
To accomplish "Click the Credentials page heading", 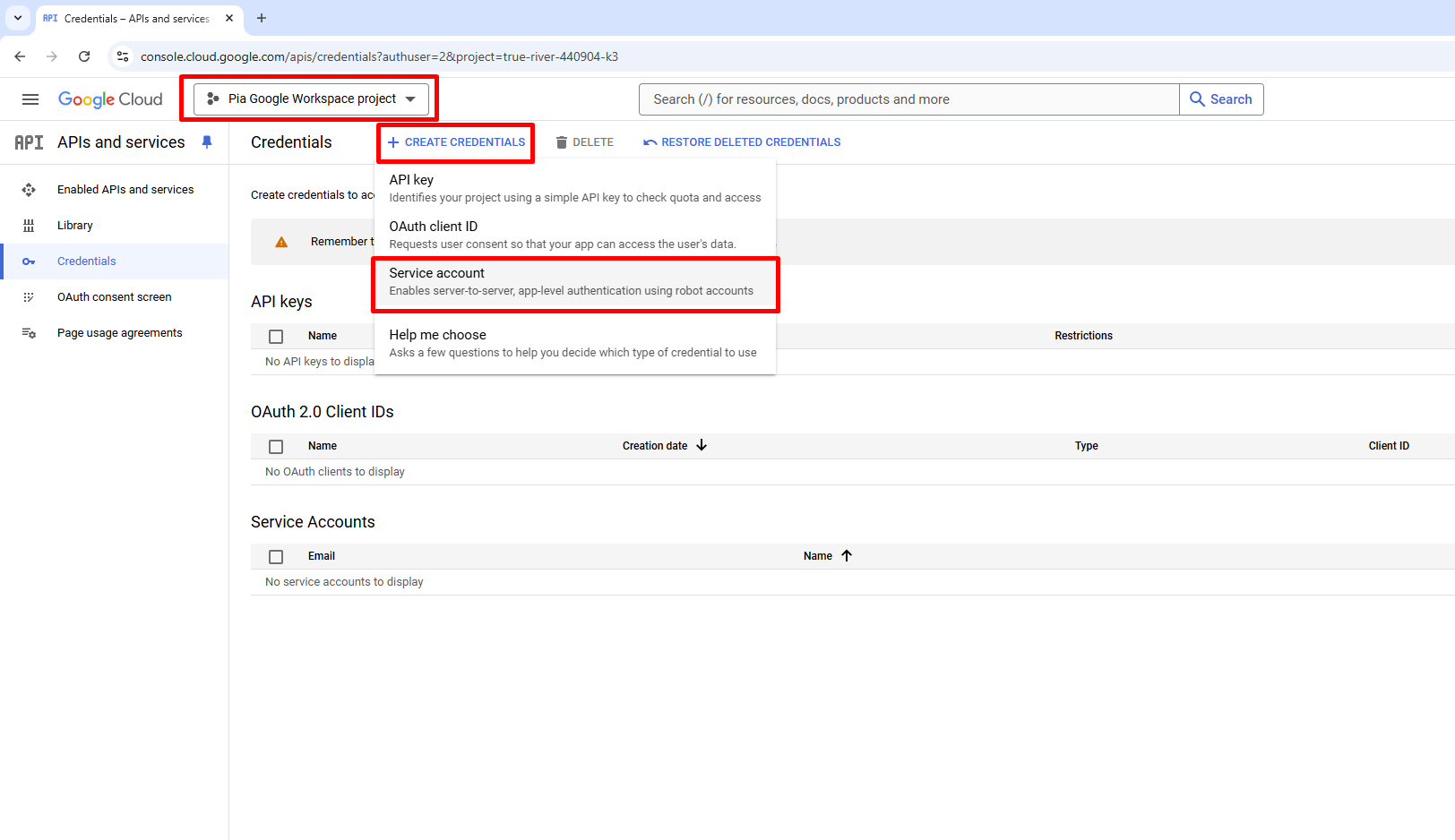I will coord(291,142).
